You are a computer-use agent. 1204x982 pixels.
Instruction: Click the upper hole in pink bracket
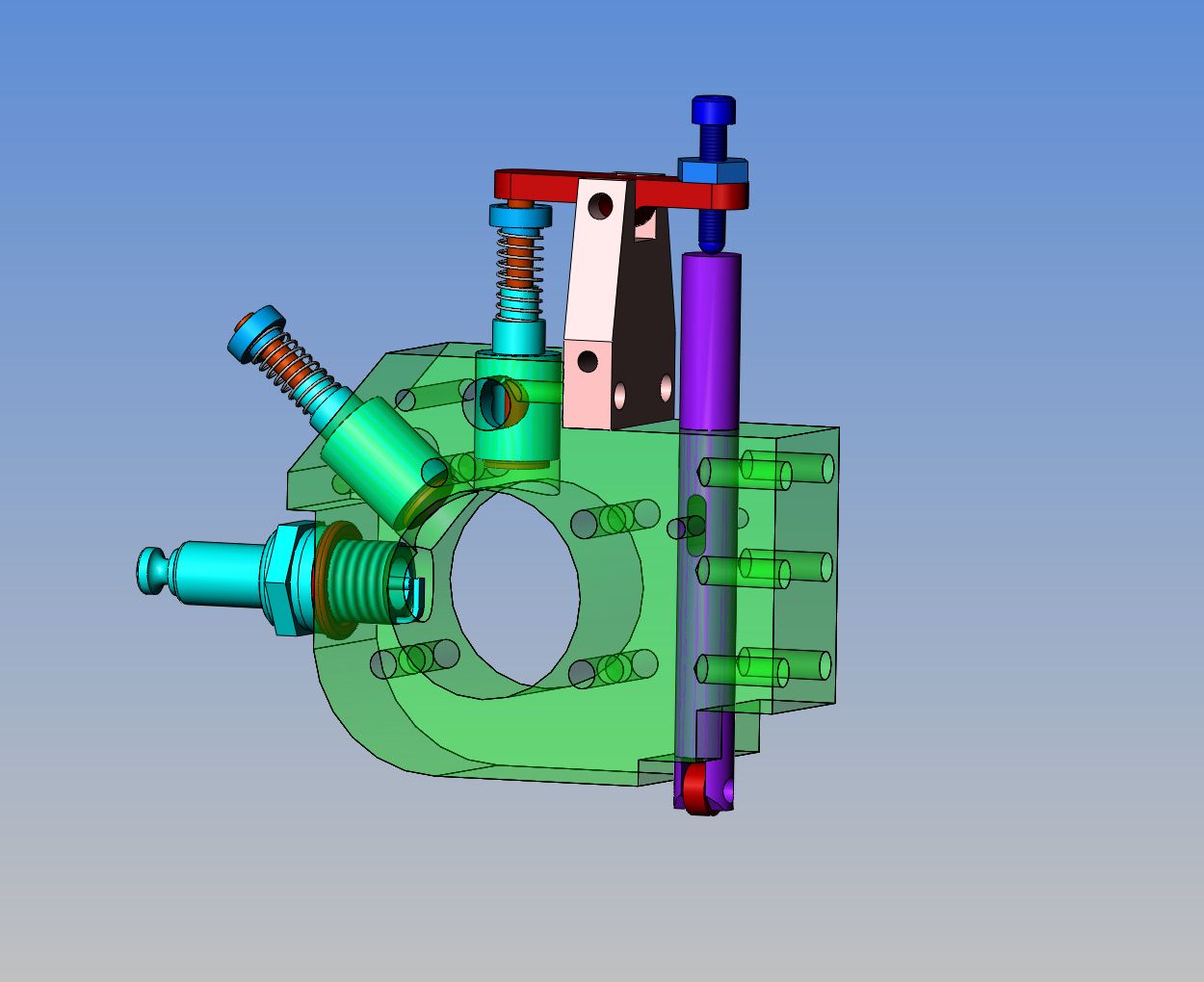pyautogui.click(x=601, y=204)
